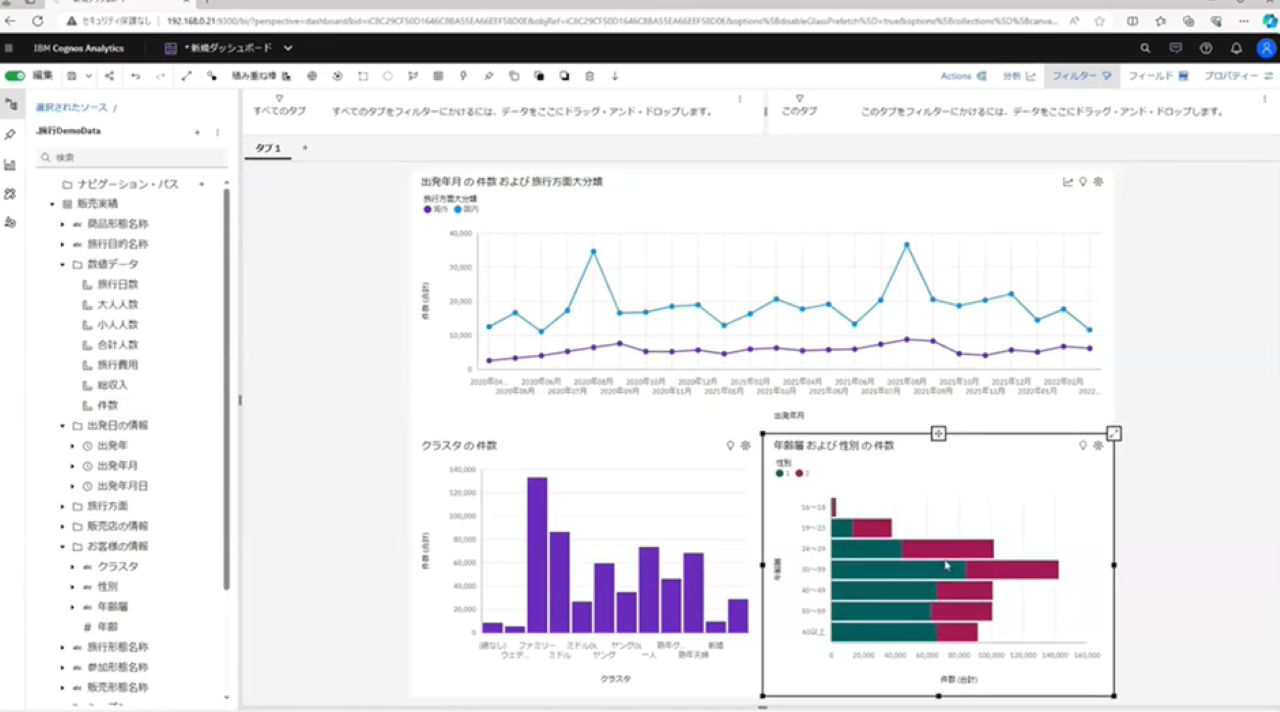Image resolution: width=1280 pixels, height=712 pixels.
Task: Open the プロパティー panel
Action: 1237,76
